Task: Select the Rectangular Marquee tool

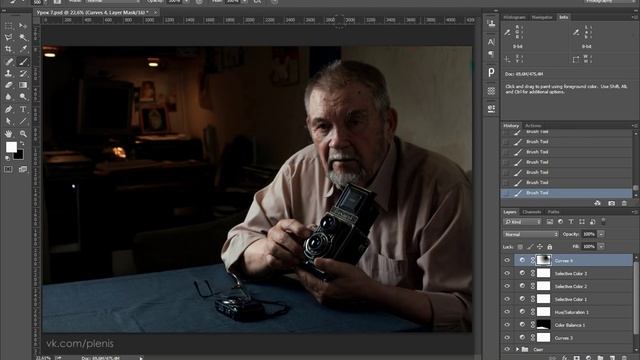Action: coord(9,26)
